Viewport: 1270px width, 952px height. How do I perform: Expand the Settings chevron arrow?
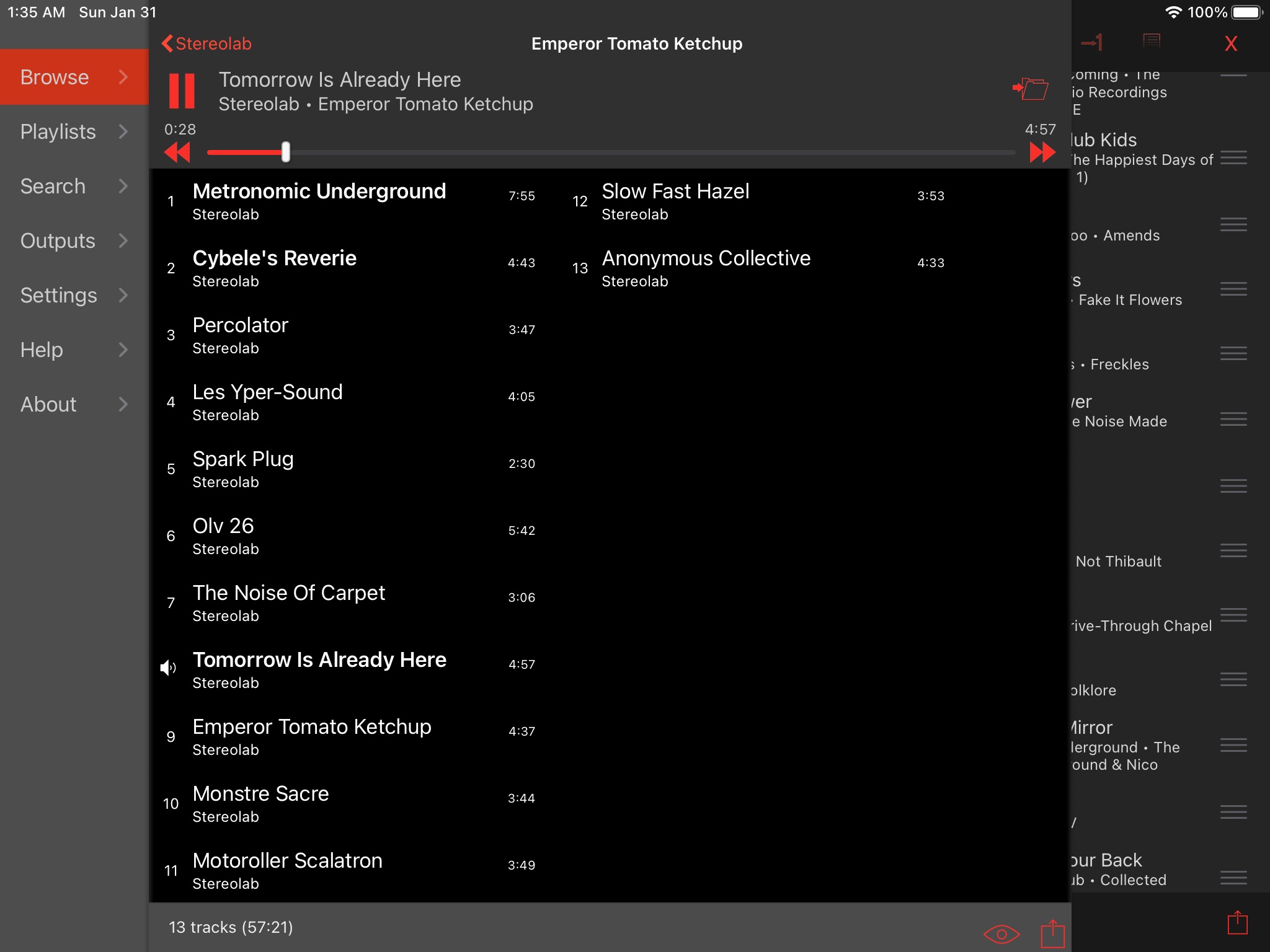pos(123,295)
